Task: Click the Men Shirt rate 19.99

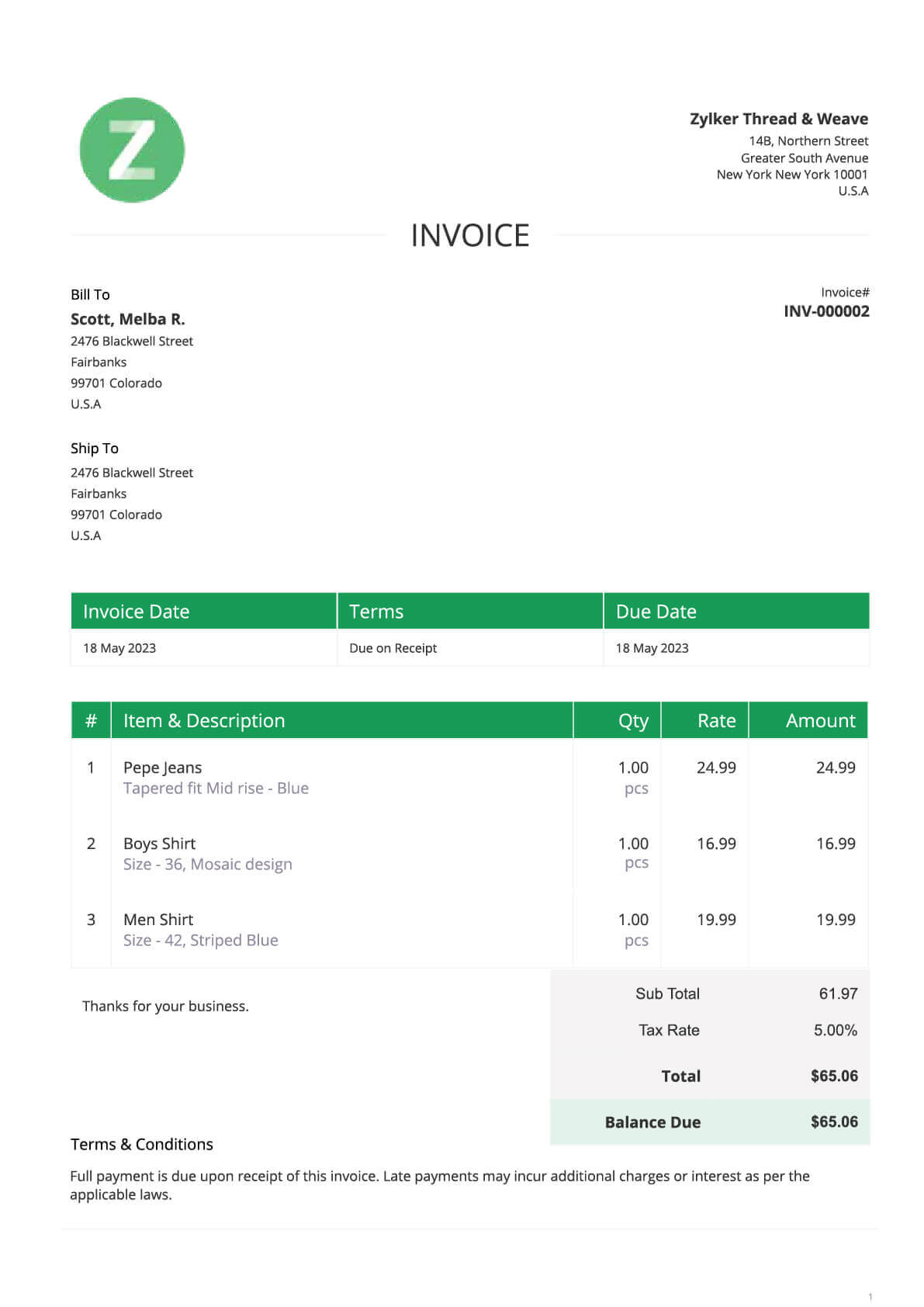Action: (716, 920)
